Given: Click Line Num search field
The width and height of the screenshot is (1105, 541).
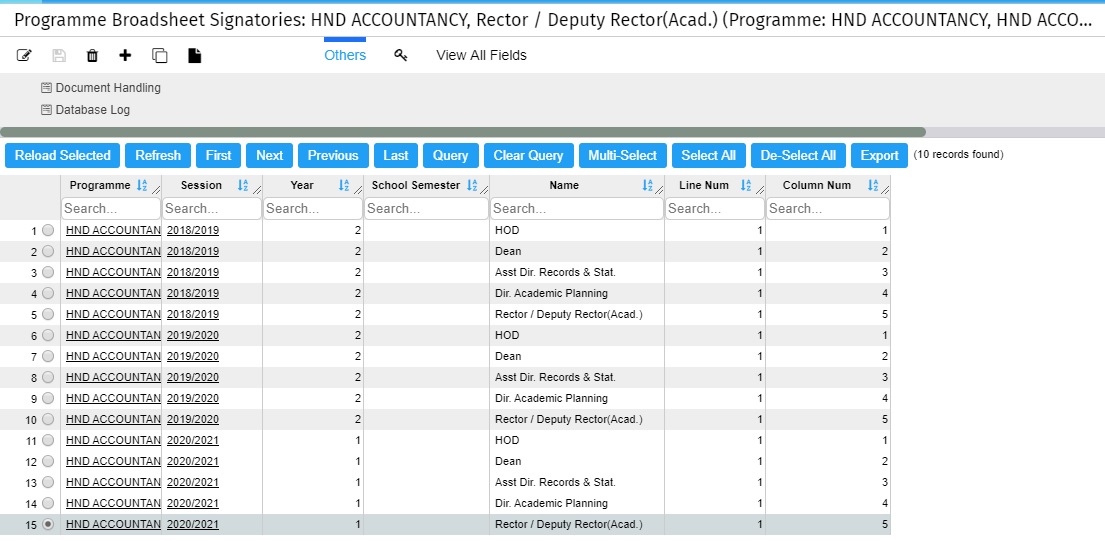Looking at the screenshot, I should click(x=715, y=209).
